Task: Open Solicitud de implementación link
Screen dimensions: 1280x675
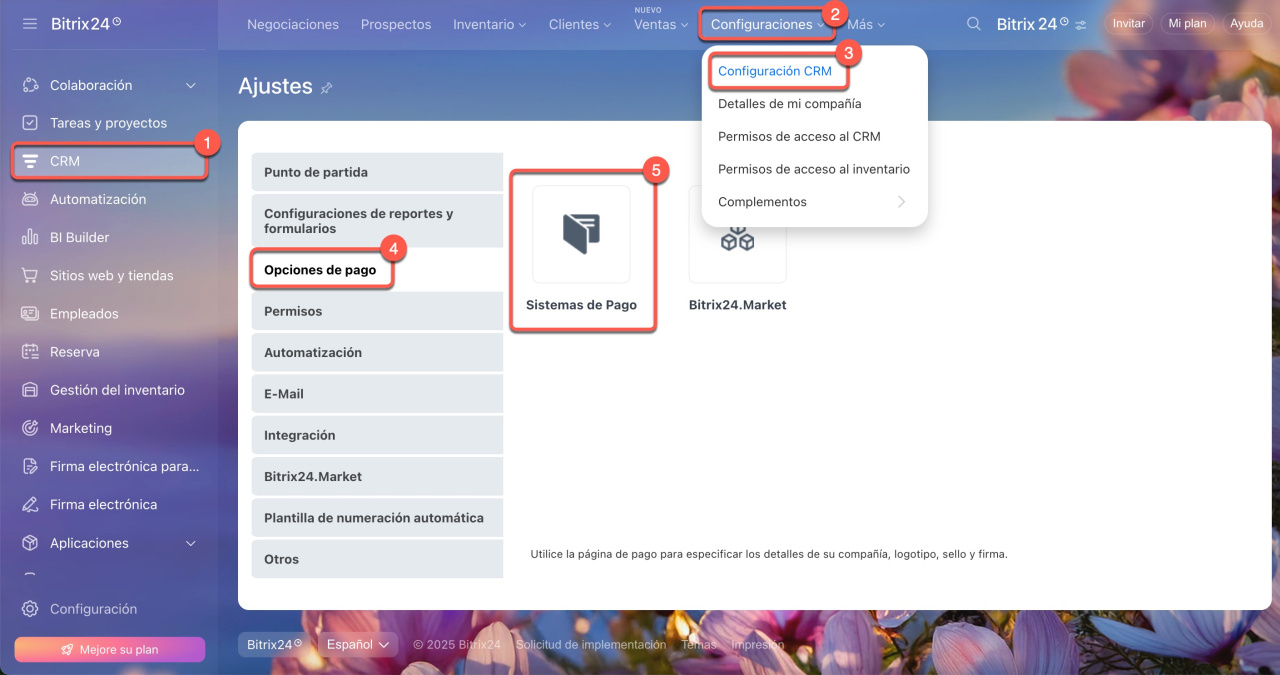Action: point(591,645)
